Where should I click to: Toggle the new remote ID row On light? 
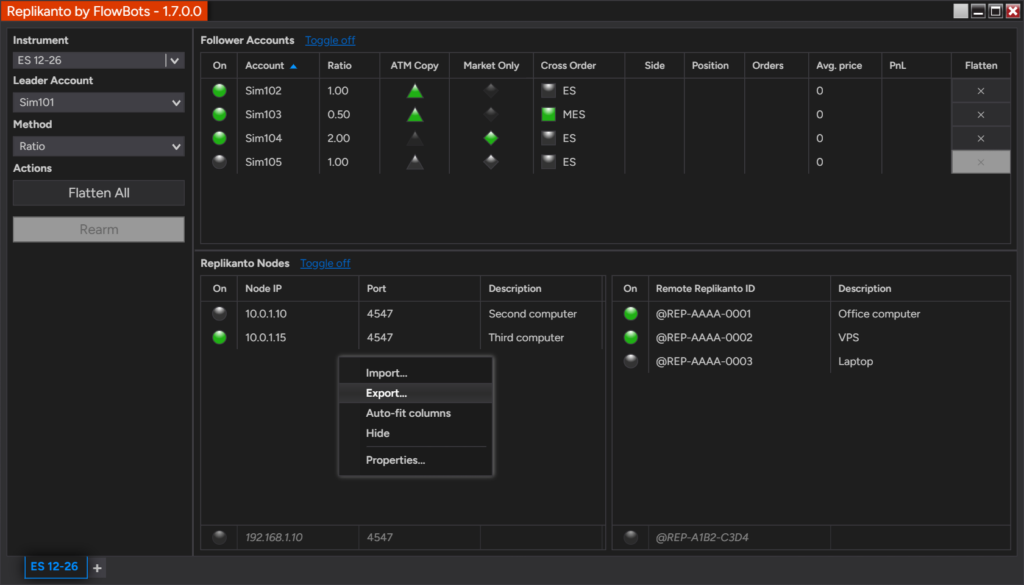pyautogui.click(x=631, y=537)
